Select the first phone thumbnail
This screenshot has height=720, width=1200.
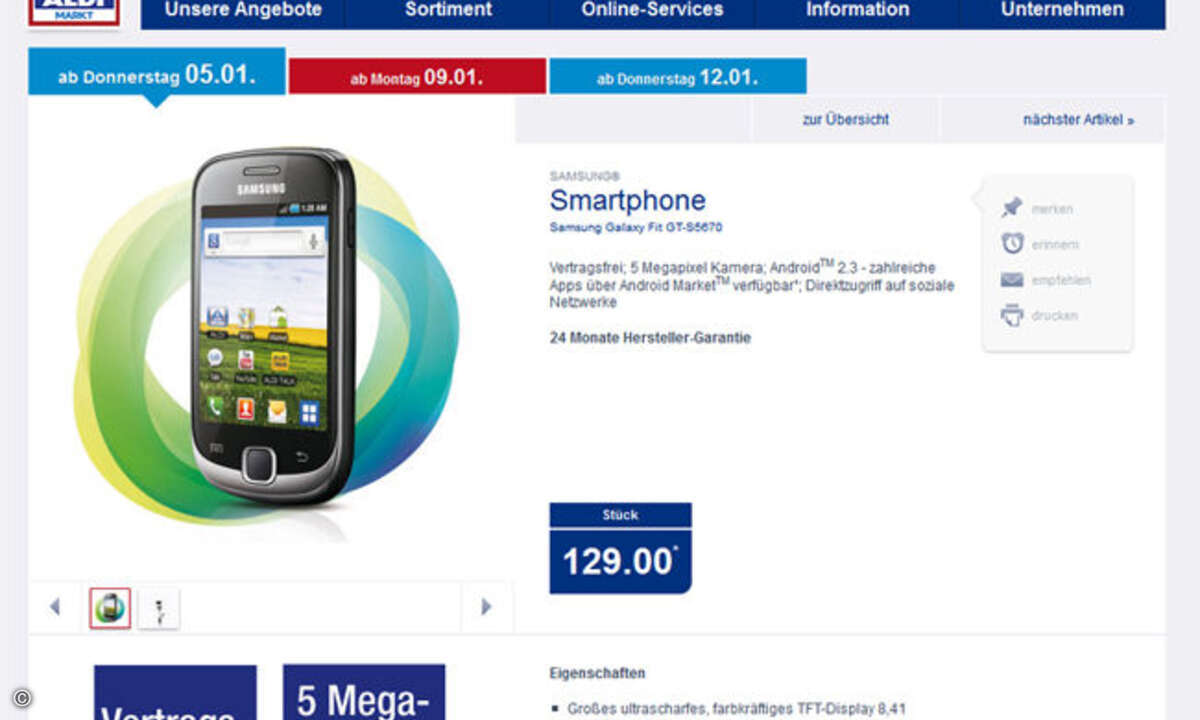click(x=110, y=607)
